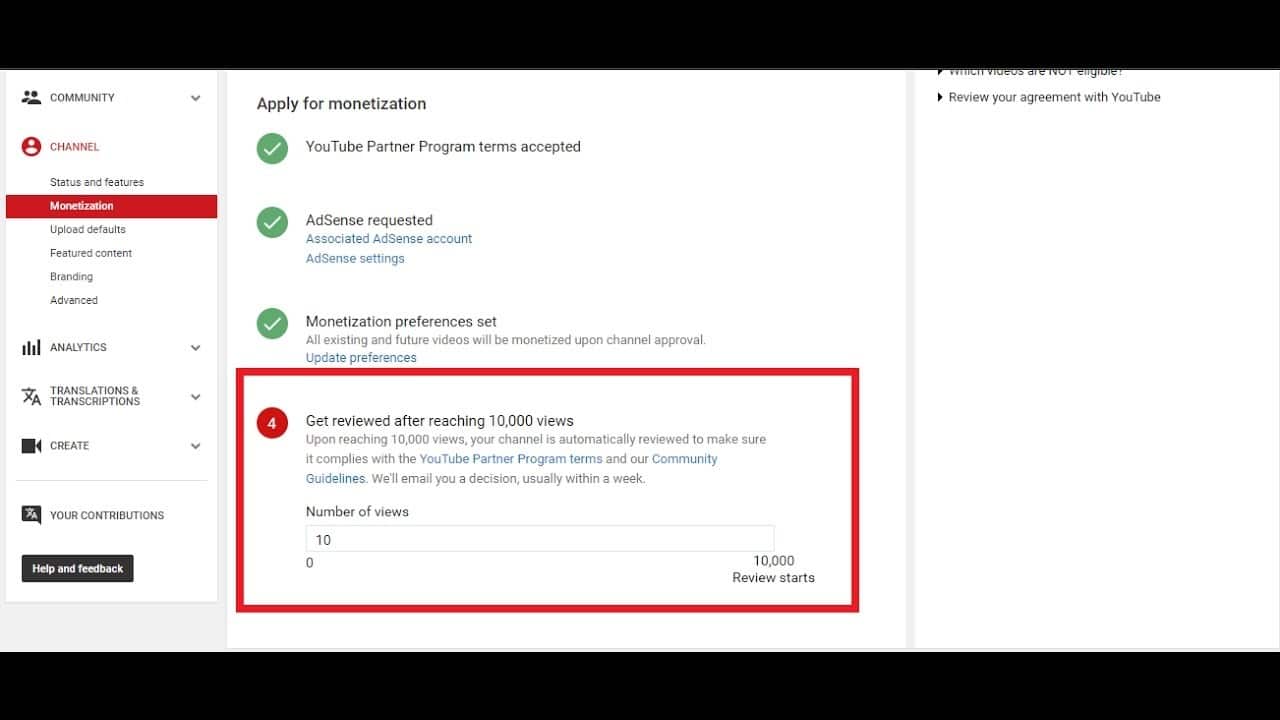Select the Create sidebar icon
This screenshot has width=1280, height=720.
pos(31,446)
